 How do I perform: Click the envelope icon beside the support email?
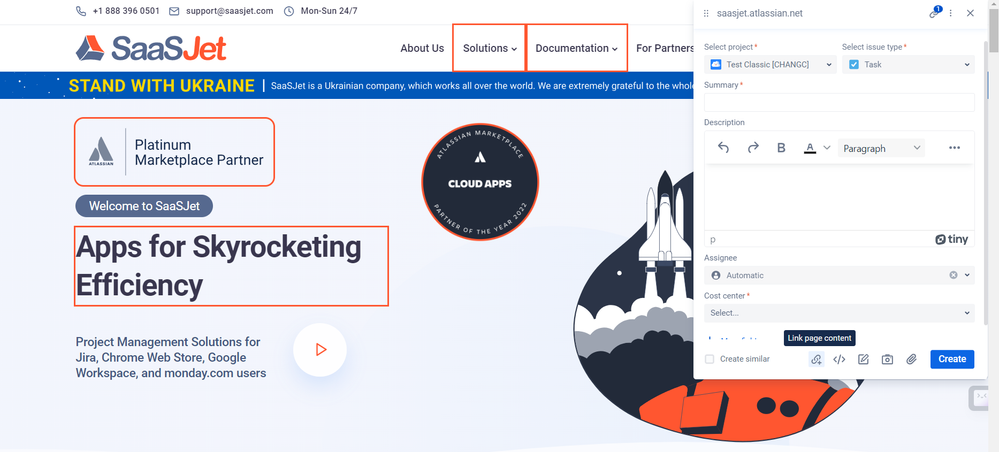pyautogui.click(x=174, y=11)
